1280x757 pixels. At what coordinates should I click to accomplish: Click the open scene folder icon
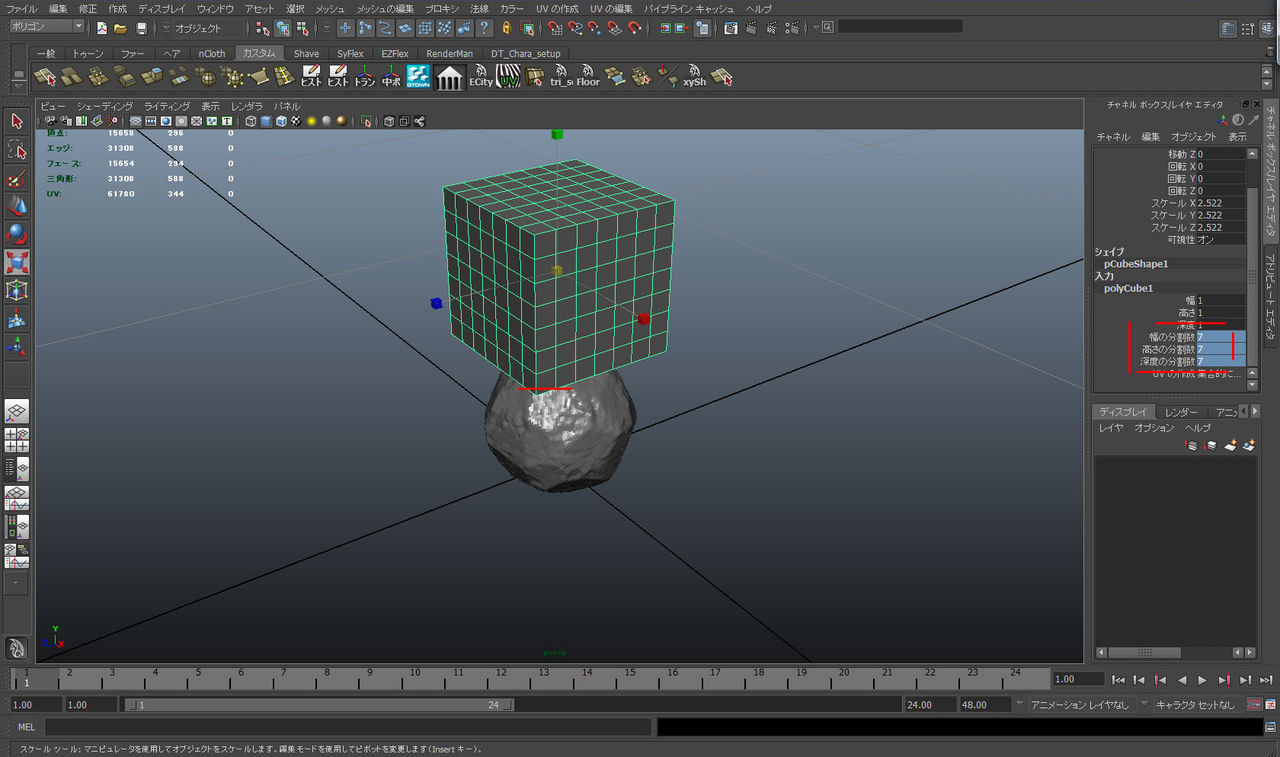[x=120, y=28]
